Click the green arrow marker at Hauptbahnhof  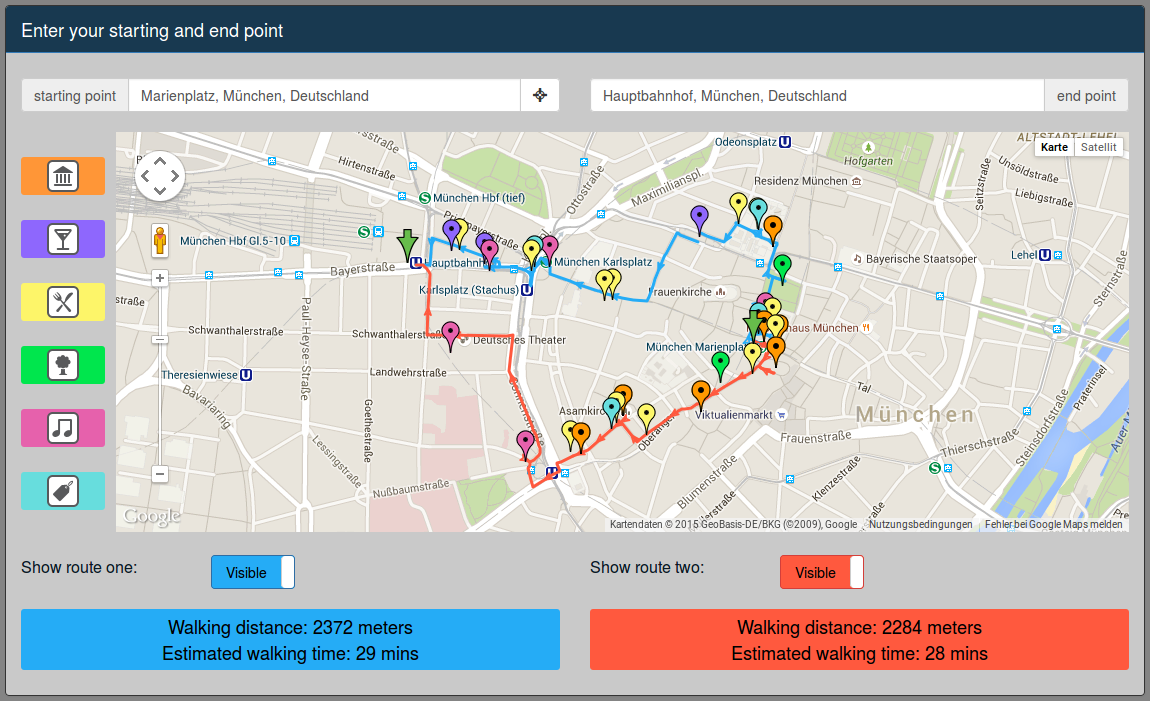tap(408, 246)
